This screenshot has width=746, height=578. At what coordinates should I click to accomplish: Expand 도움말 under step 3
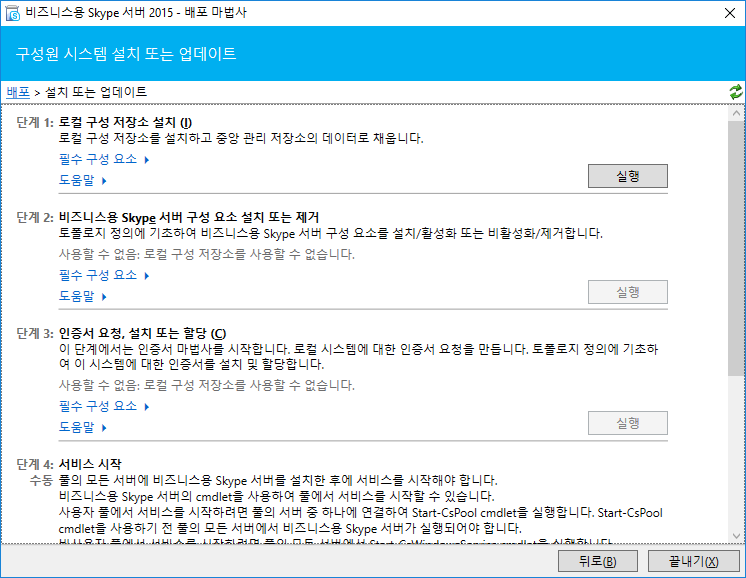(x=82, y=427)
